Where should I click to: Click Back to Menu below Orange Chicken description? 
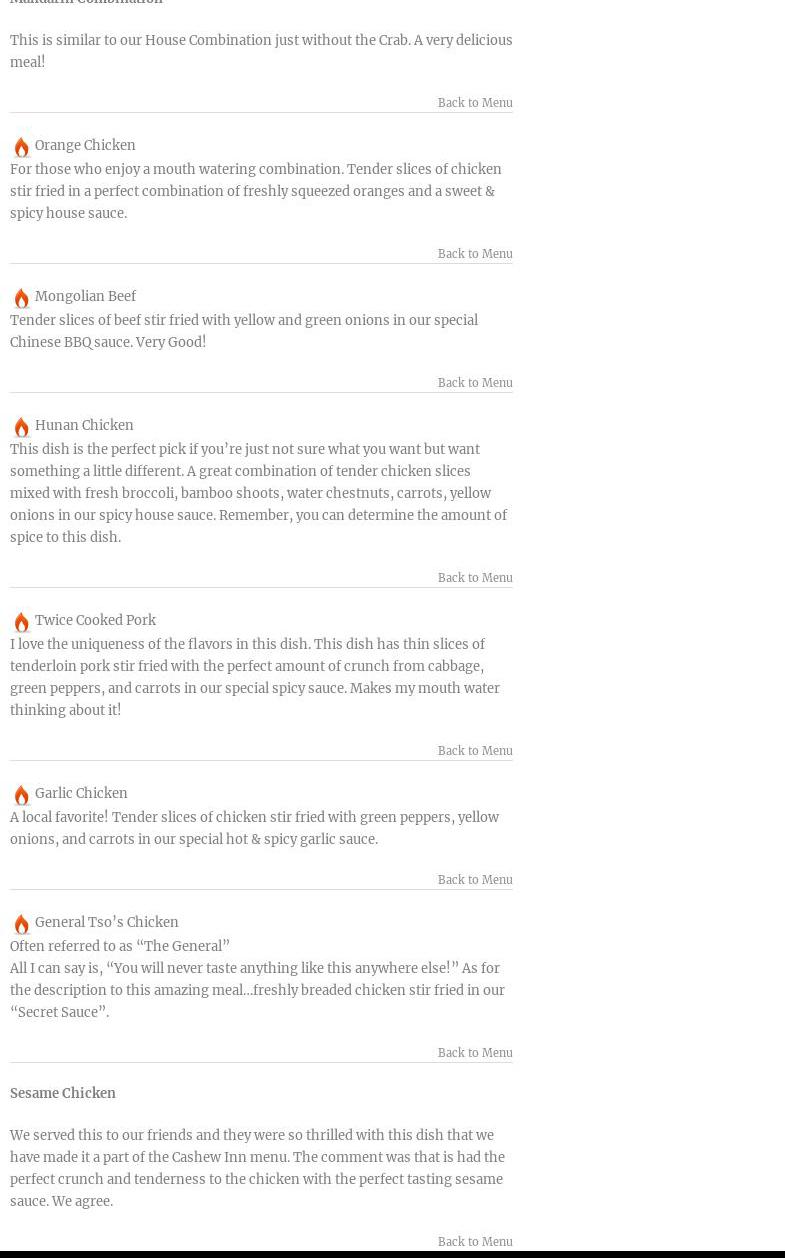[x=474, y=254]
